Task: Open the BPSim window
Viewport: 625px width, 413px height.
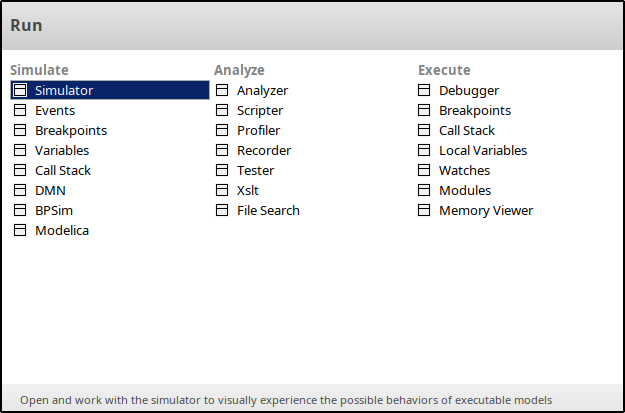Action: [x=54, y=210]
